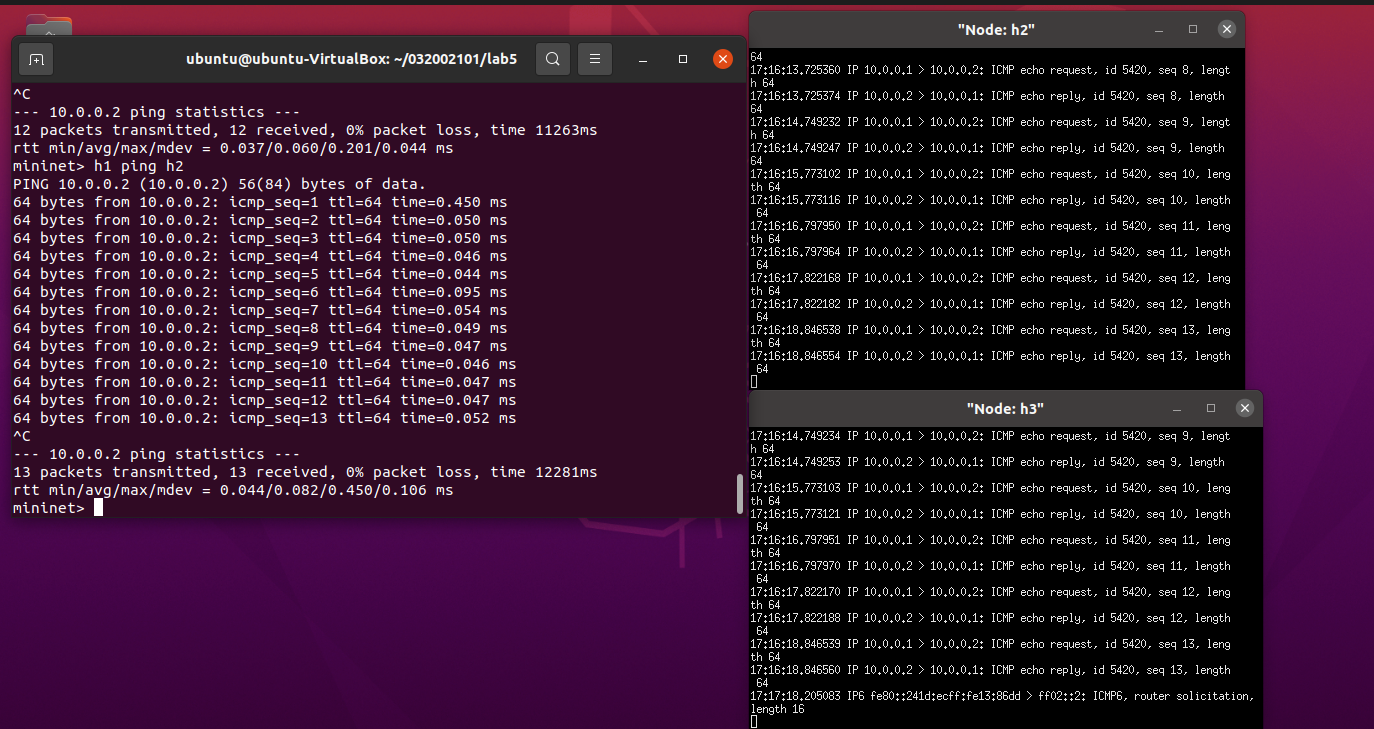Click the cursor block in Node: h2 window
The width and height of the screenshot is (1374, 729).
point(754,382)
